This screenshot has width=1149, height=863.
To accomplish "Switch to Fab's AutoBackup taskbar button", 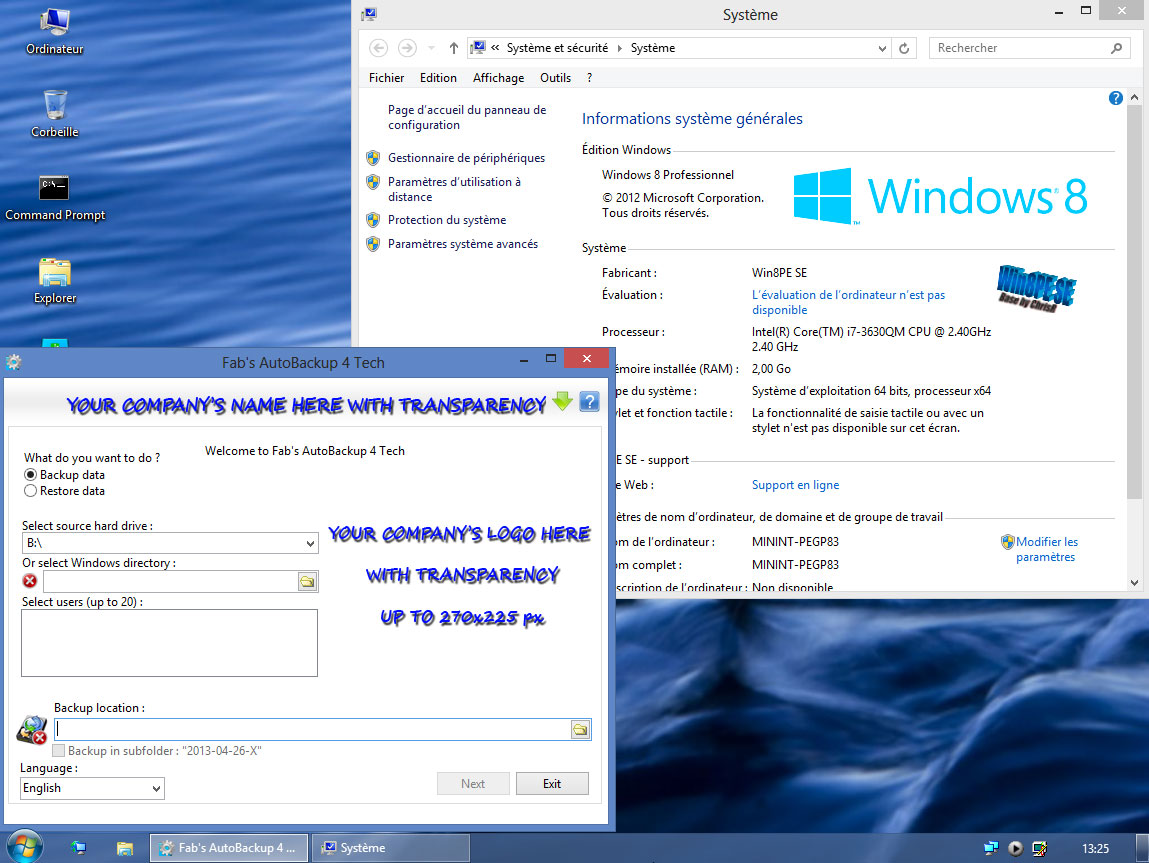I will [229, 848].
